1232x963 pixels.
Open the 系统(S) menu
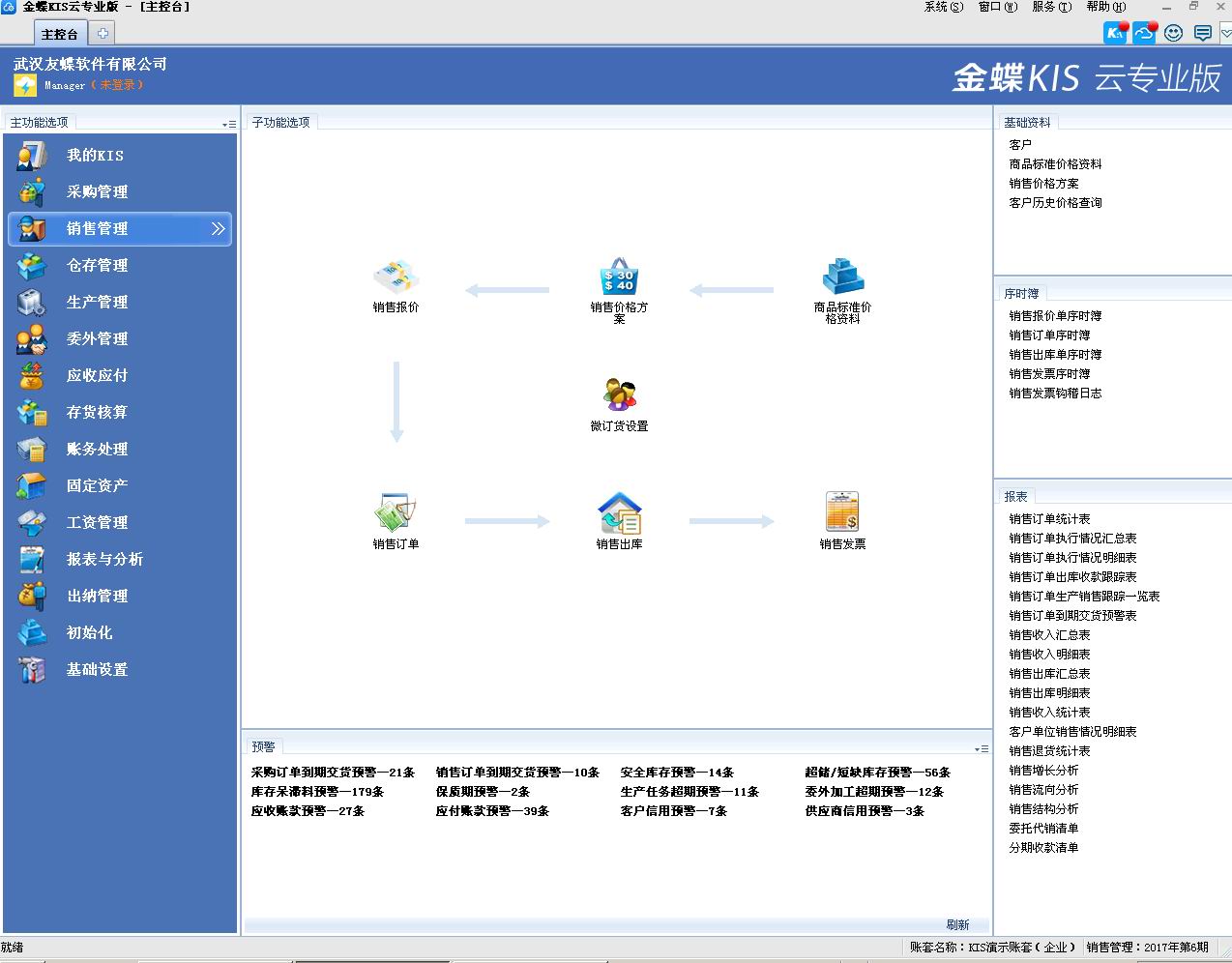pyautogui.click(x=944, y=7)
